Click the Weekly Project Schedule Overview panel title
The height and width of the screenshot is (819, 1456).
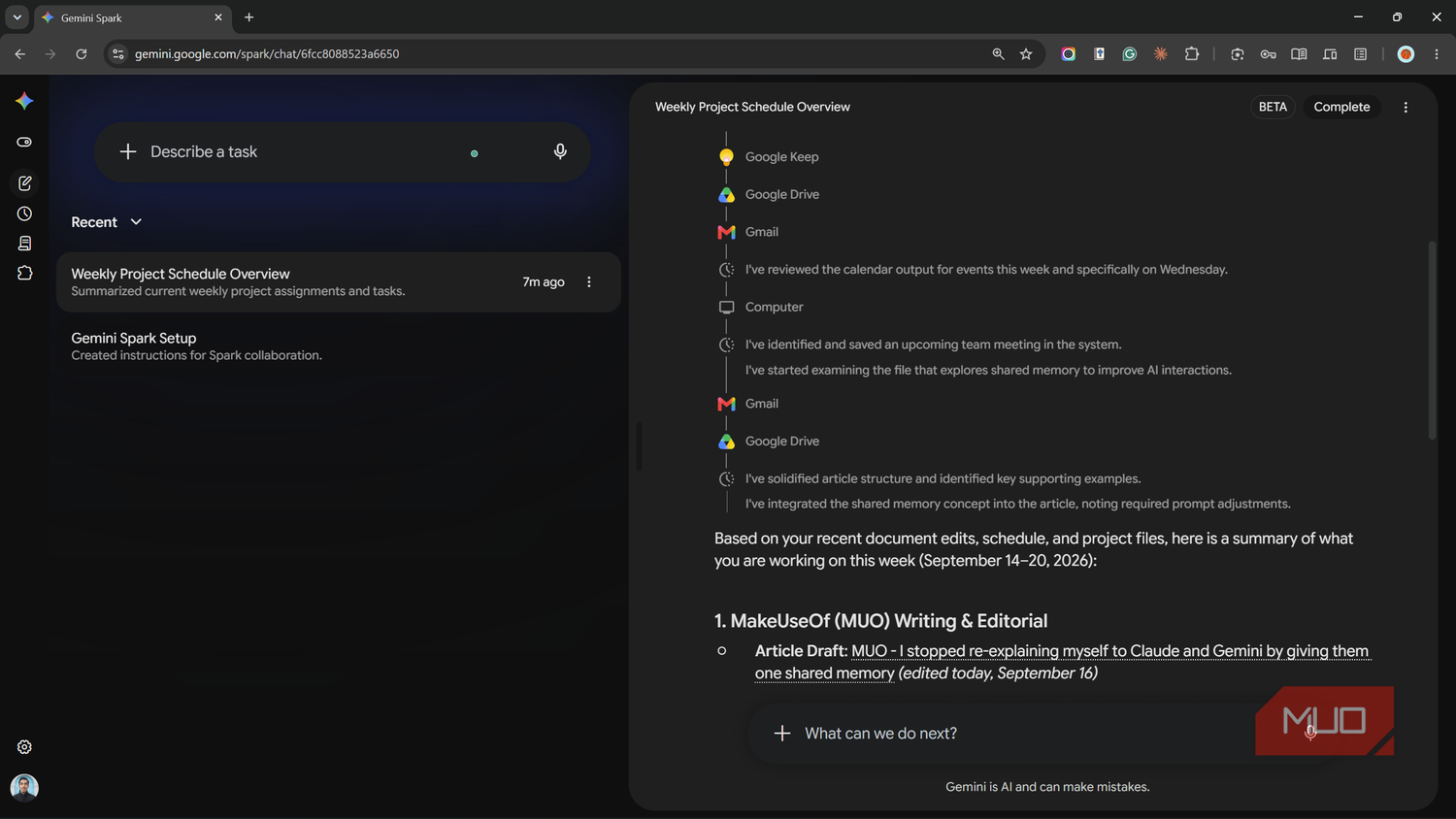[752, 107]
